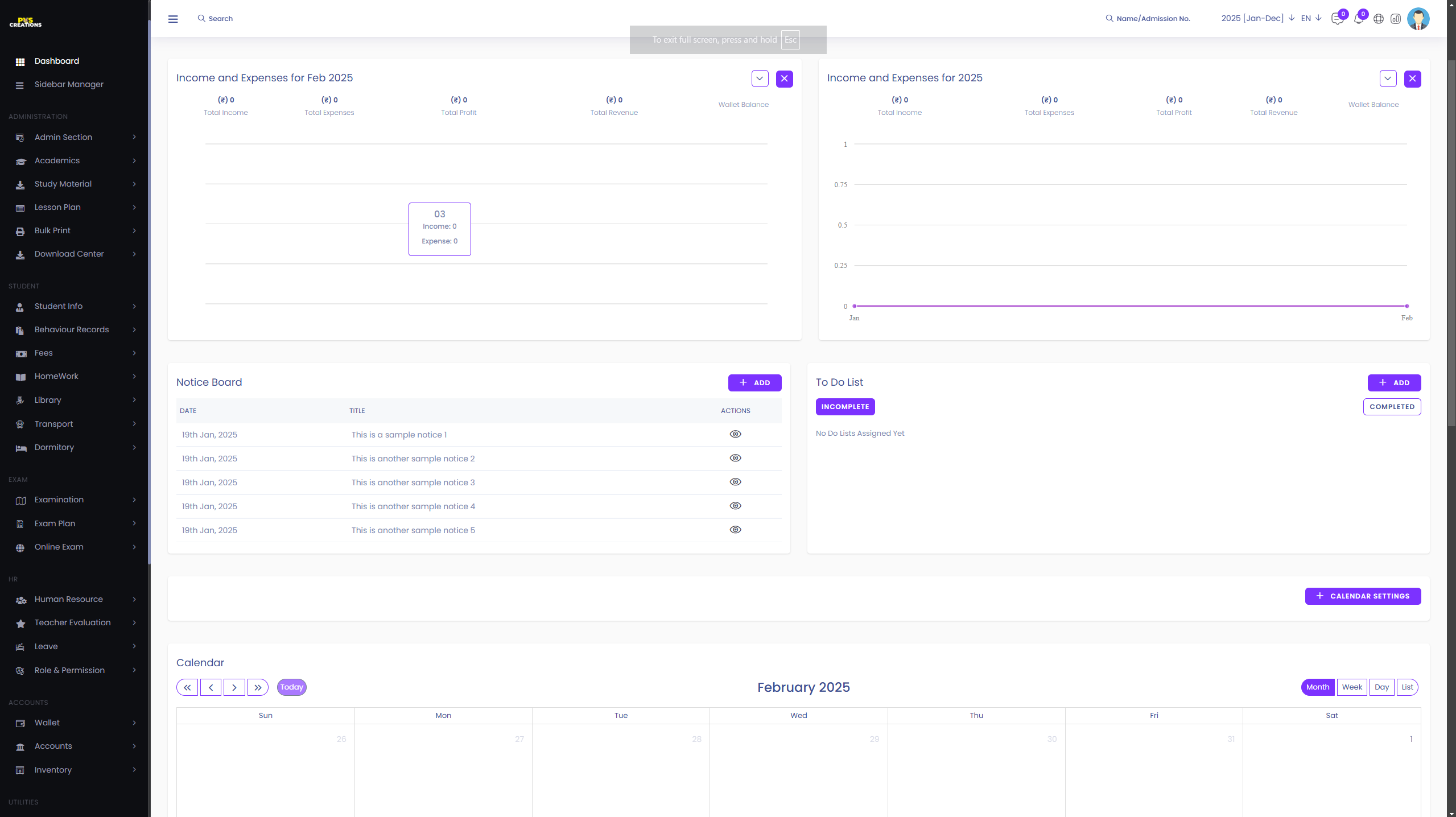Click the Name/Admission No. search field
Image resolution: width=1456 pixels, height=817 pixels.
tap(1153, 18)
